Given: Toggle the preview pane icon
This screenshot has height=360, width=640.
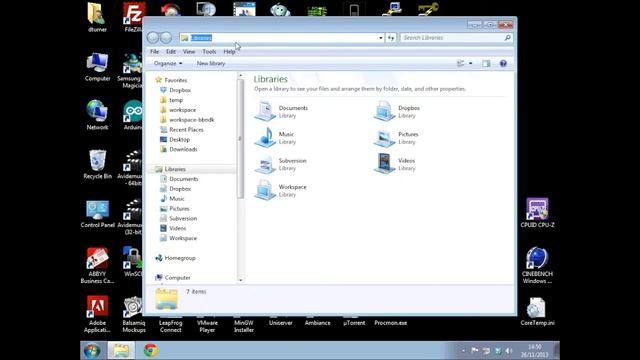Looking at the screenshot, I should (x=486, y=63).
